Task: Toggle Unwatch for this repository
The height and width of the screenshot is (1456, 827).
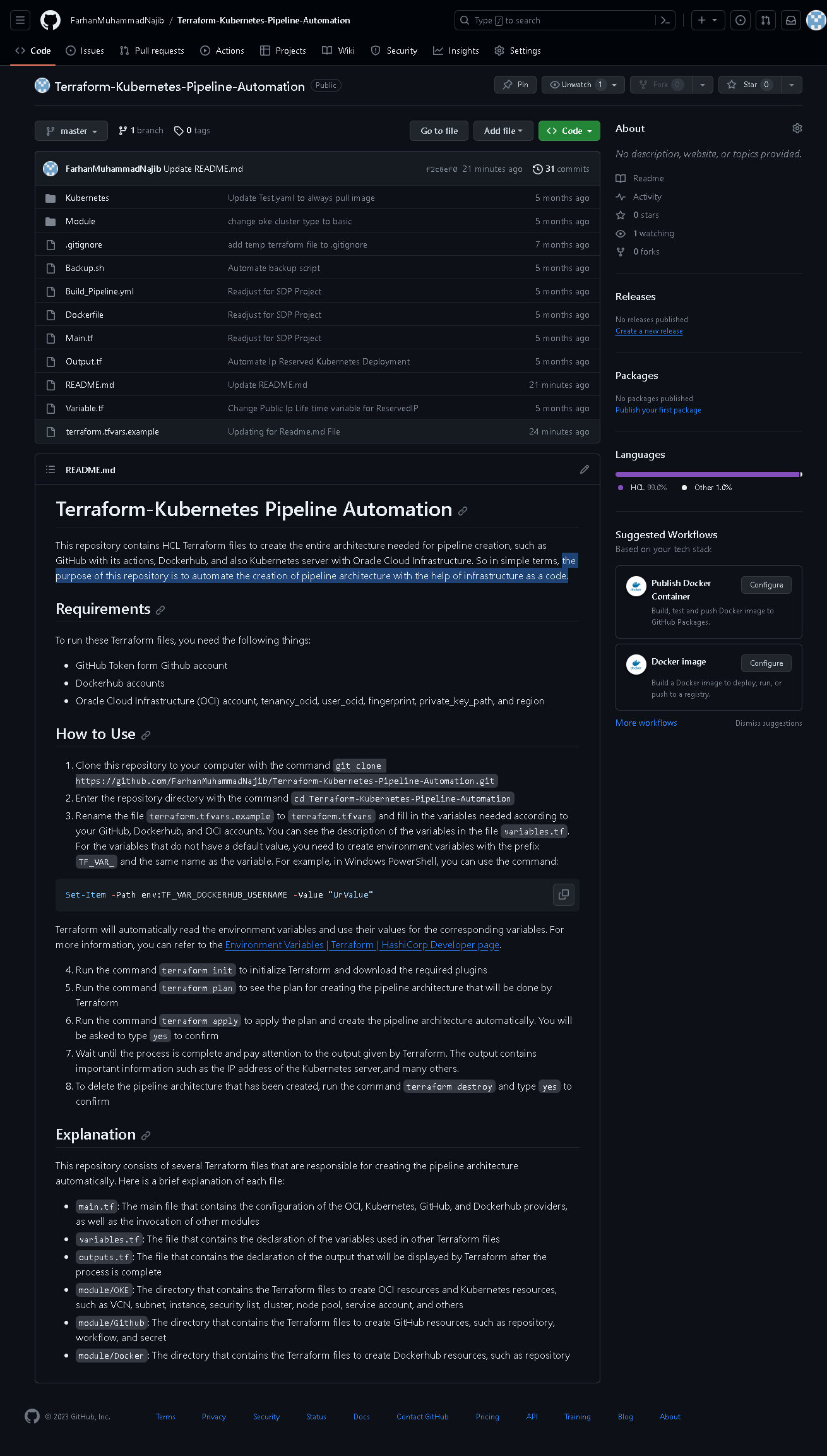Action: coord(576,85)
